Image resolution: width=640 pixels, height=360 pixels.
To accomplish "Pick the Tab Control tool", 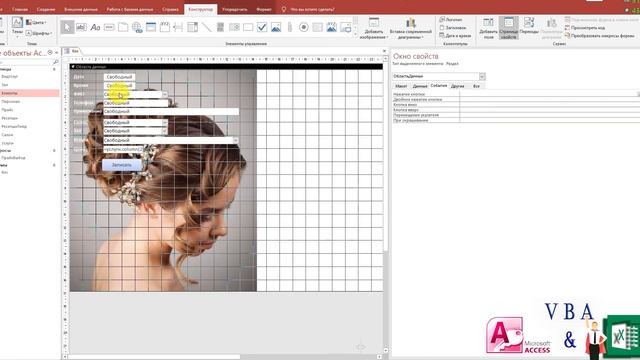I will [x=123, y=27].
